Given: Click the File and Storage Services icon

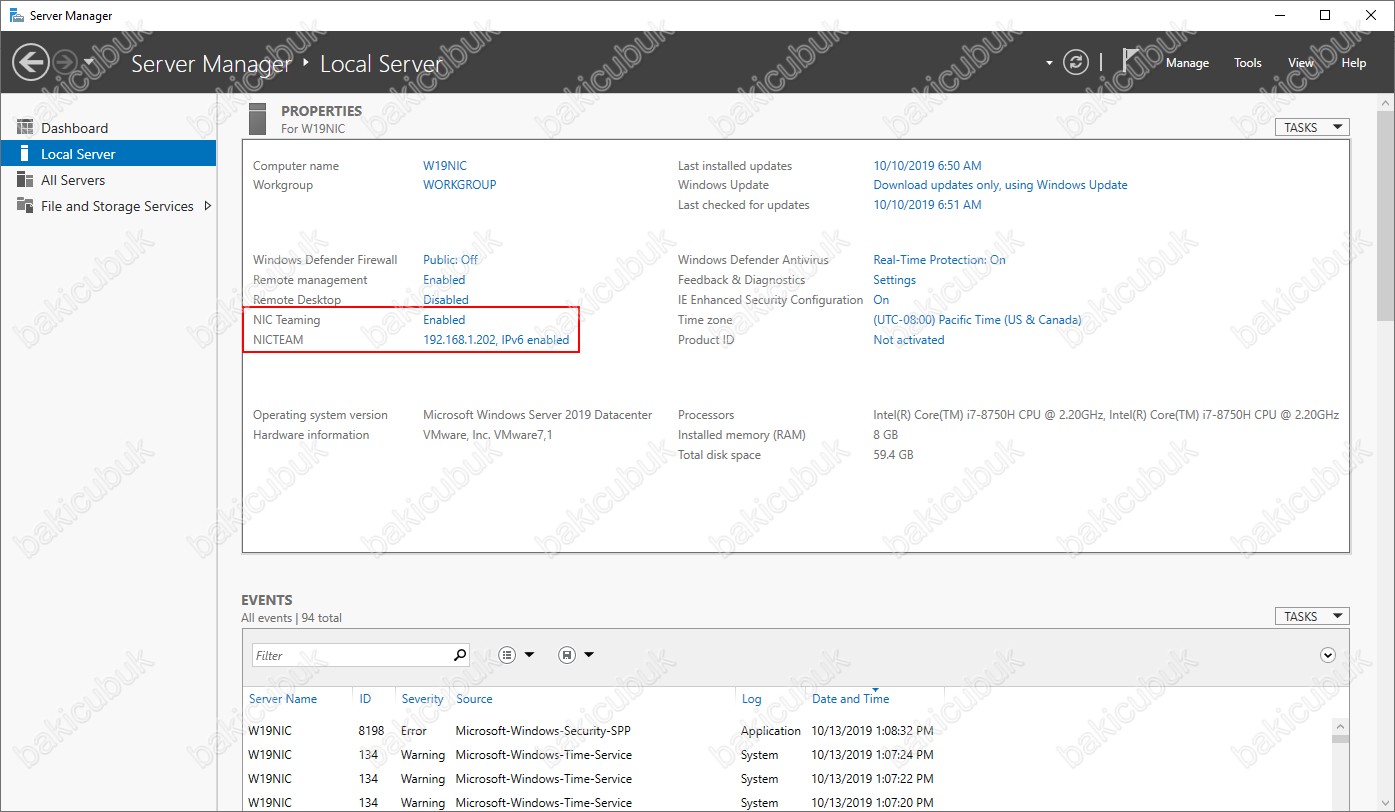Looking at the screenshot, I should pos(25,206).
